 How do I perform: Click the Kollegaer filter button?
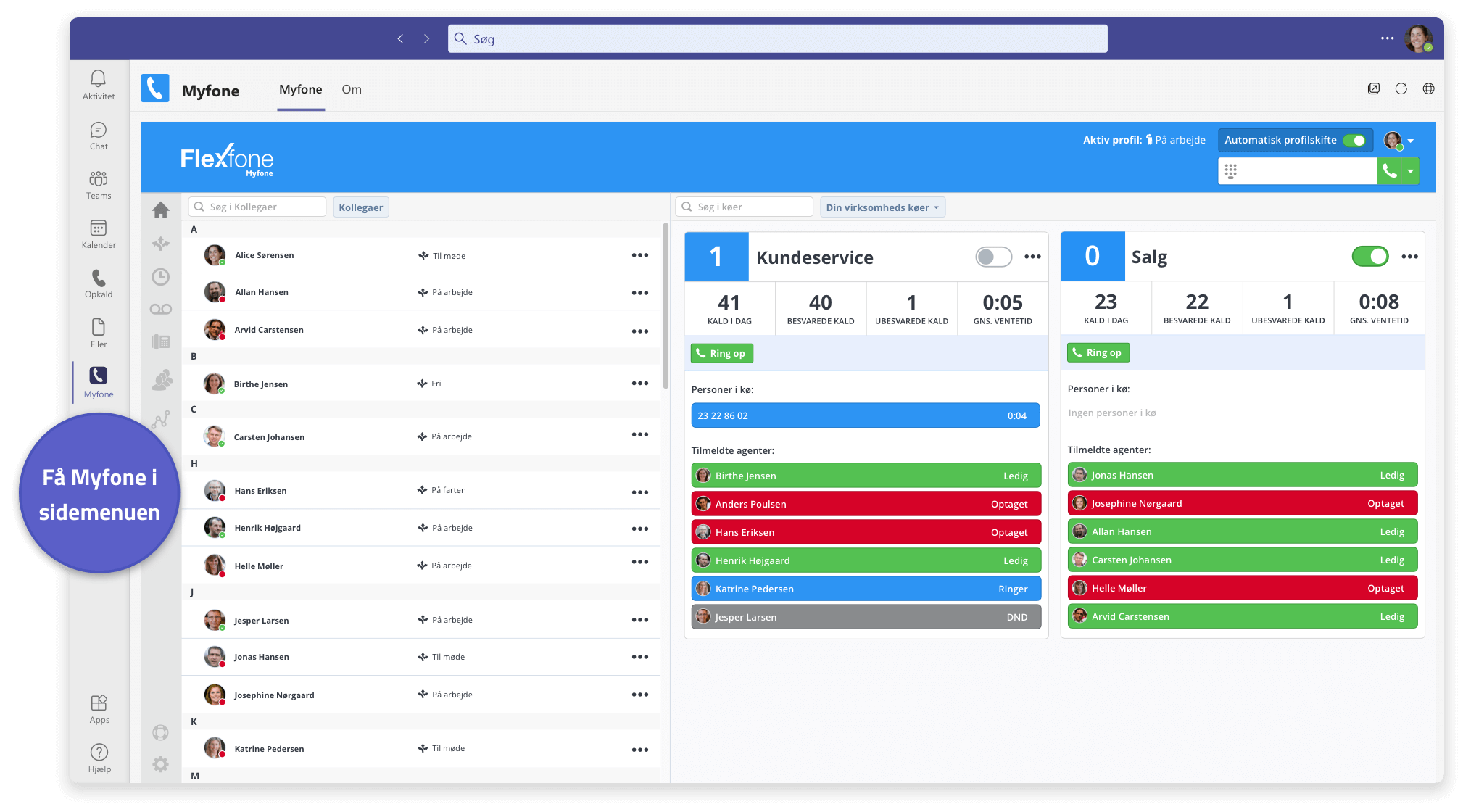point(360,207)
